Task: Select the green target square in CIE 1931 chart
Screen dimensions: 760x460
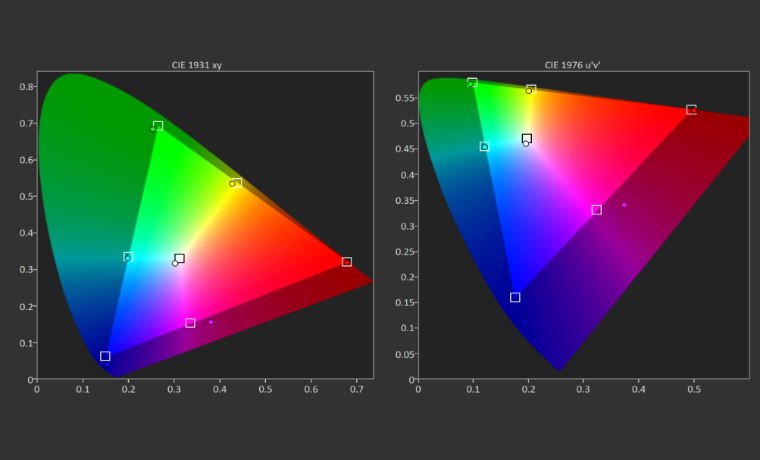Action: click(x=158, y=126)
